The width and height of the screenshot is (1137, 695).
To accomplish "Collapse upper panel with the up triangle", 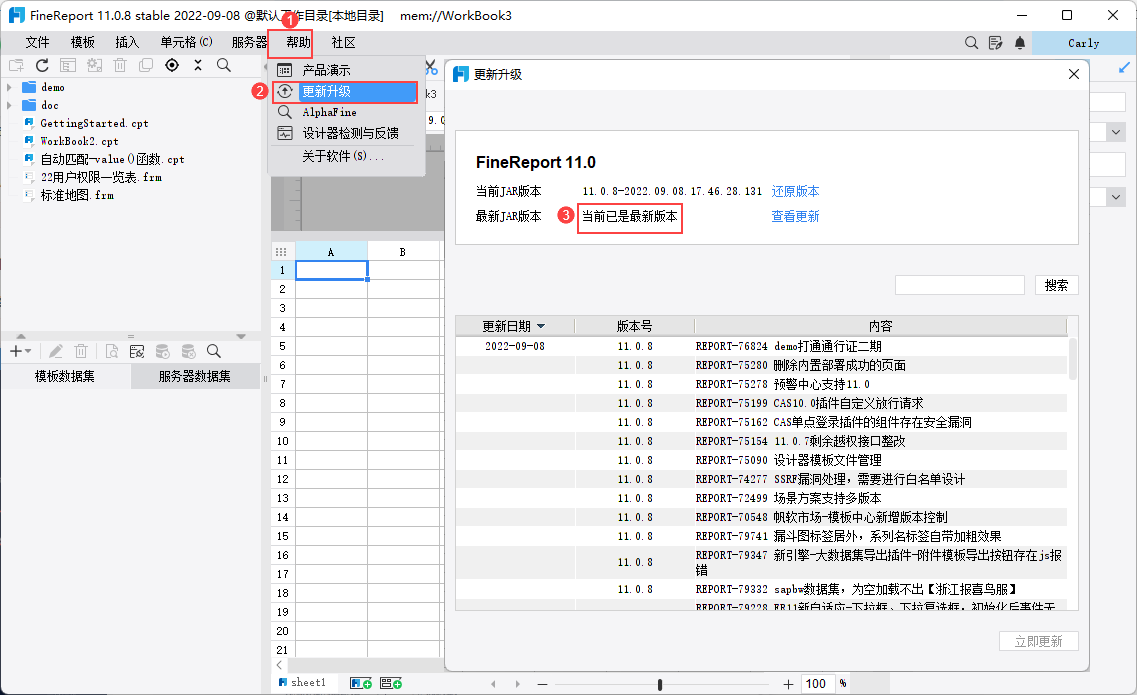I will click(21, 337).
